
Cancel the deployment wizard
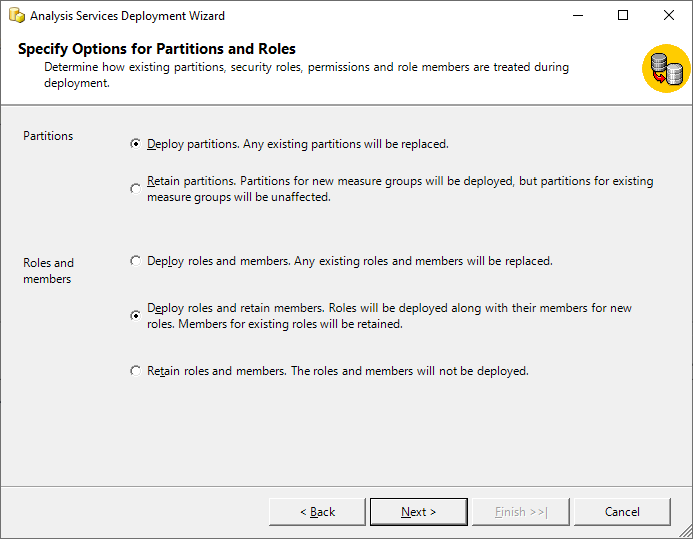click(x=622, y=512)
